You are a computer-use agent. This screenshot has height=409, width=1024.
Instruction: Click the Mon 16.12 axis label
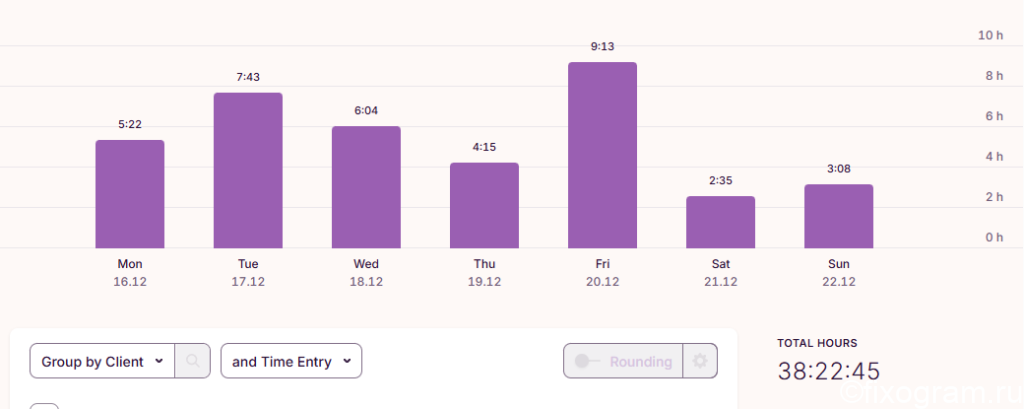point(130,273)
